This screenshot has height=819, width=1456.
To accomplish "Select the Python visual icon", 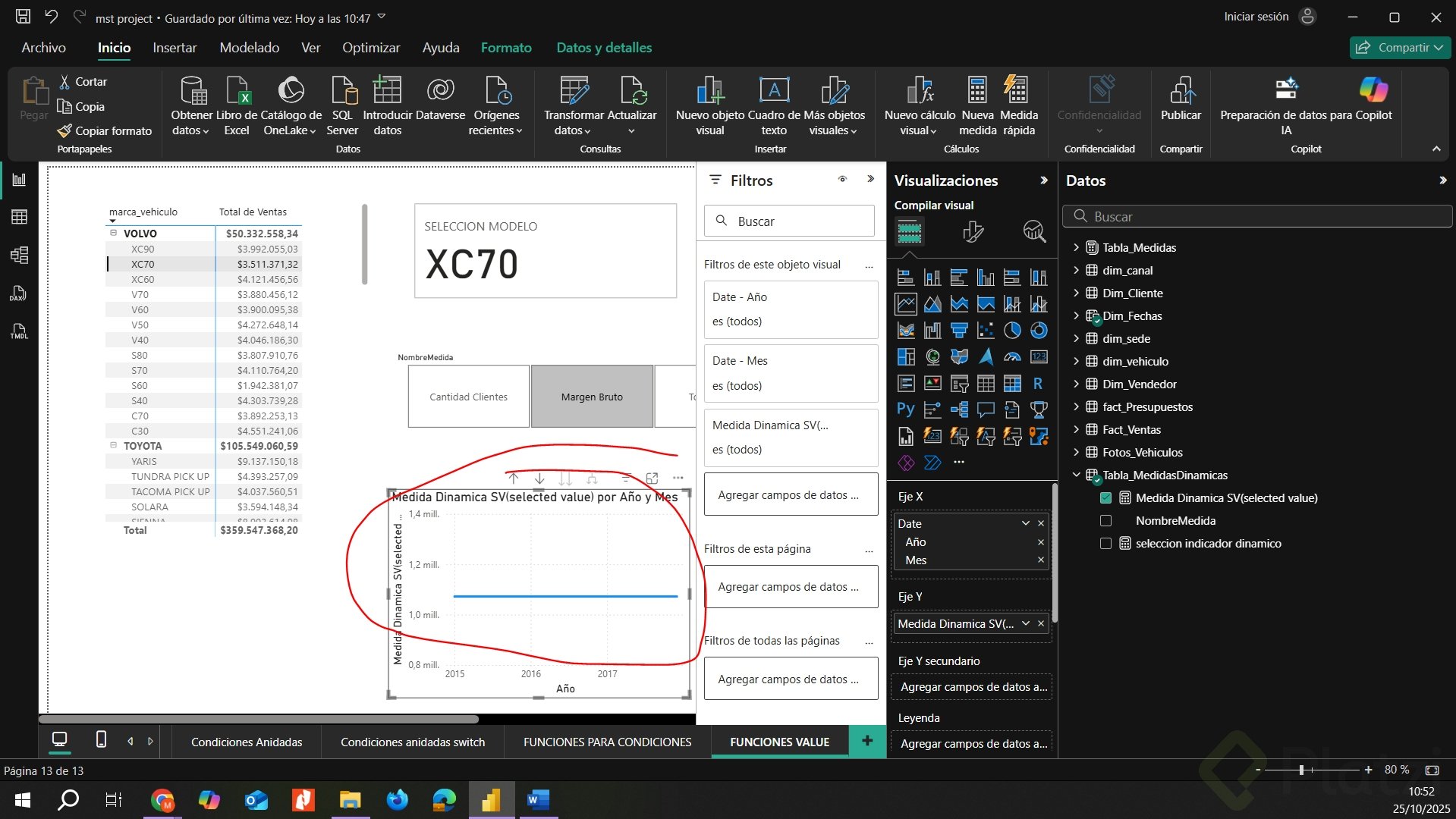I will [x=906, y=410].
